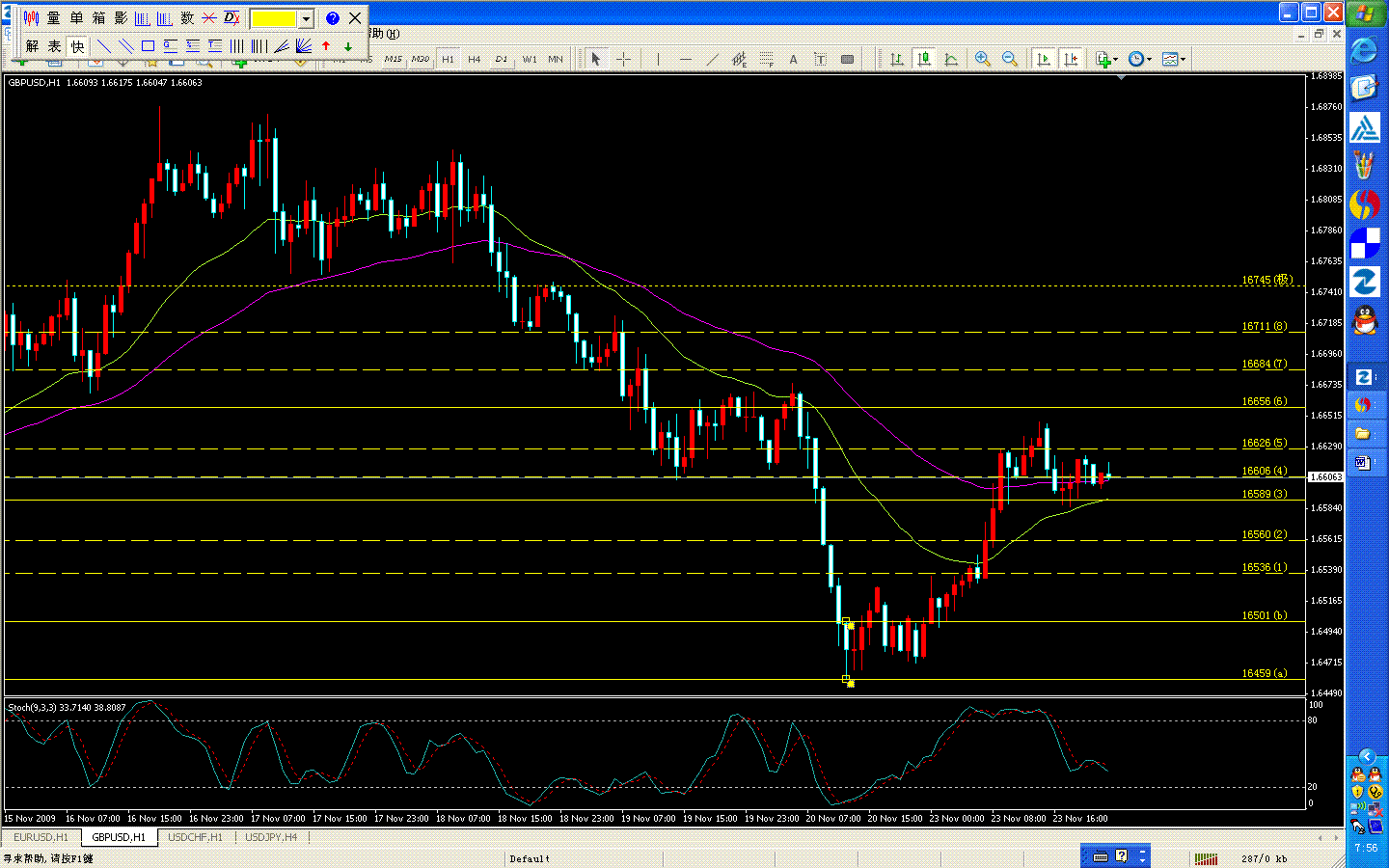Click the 解 button in the floating toolbar
This screenshot has height=868, width=1389.
point(33,46)
